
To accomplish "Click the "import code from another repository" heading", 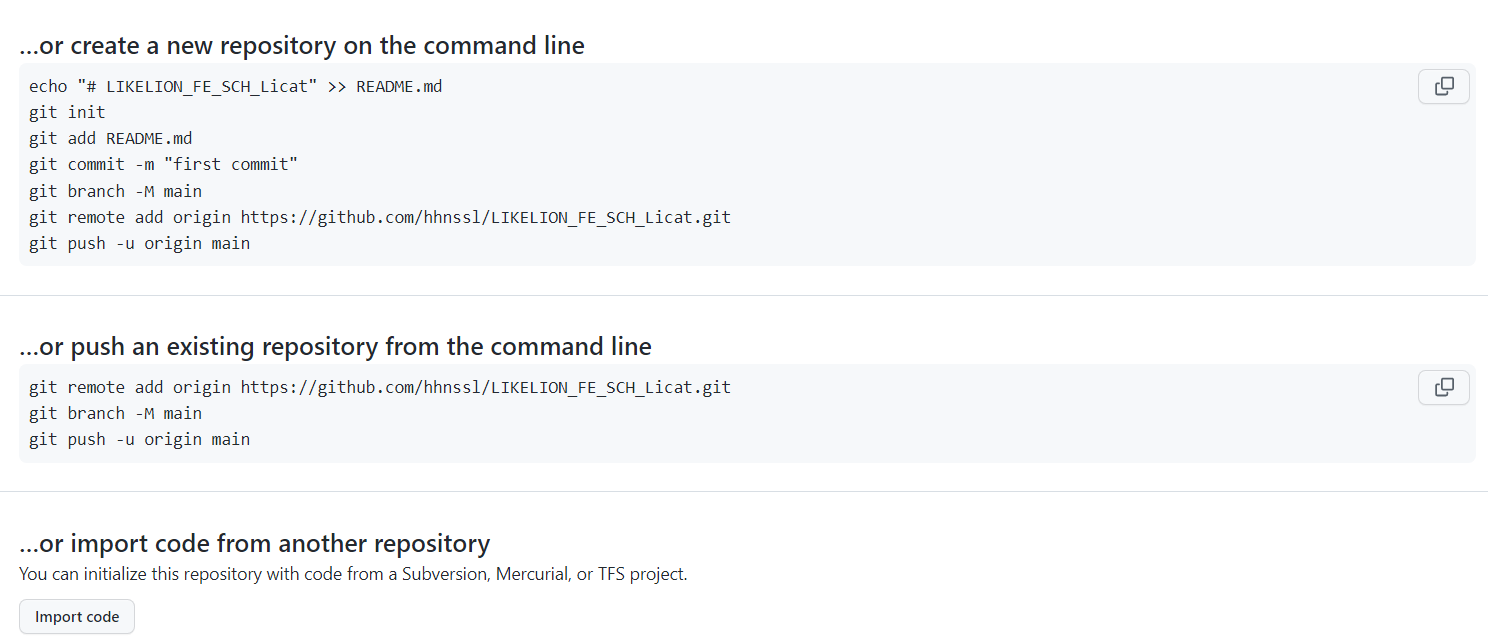I will click(x=254, y=544).
